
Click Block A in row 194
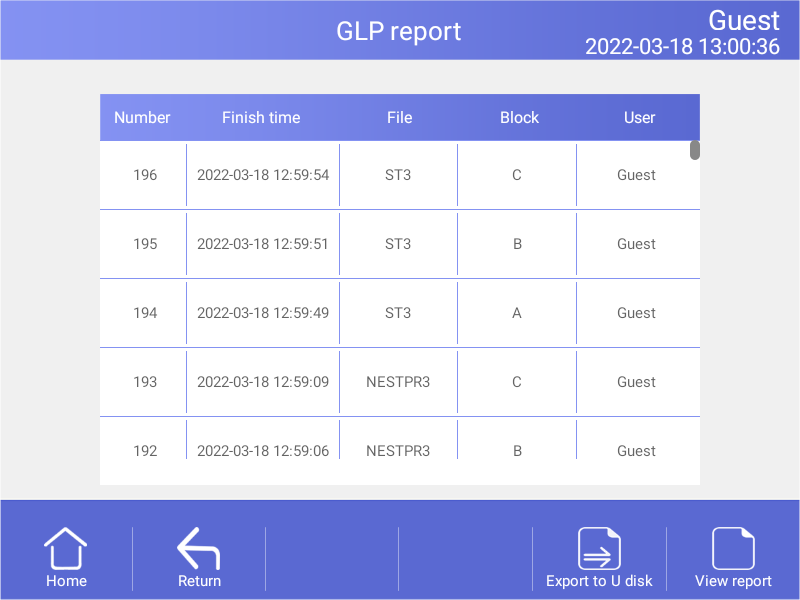[x=517, y=313]
